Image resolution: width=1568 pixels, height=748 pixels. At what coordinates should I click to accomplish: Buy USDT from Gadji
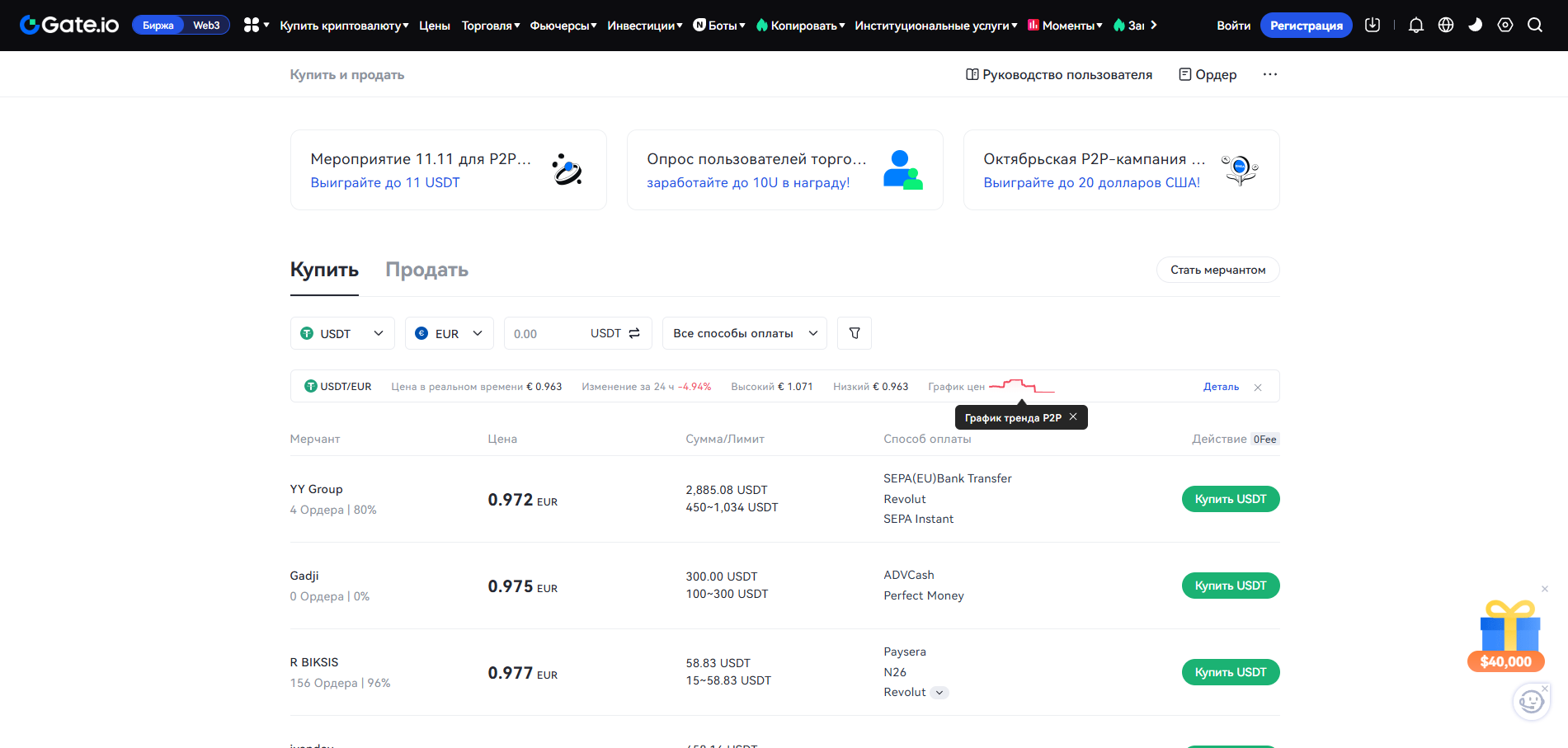click(1231, 586)
